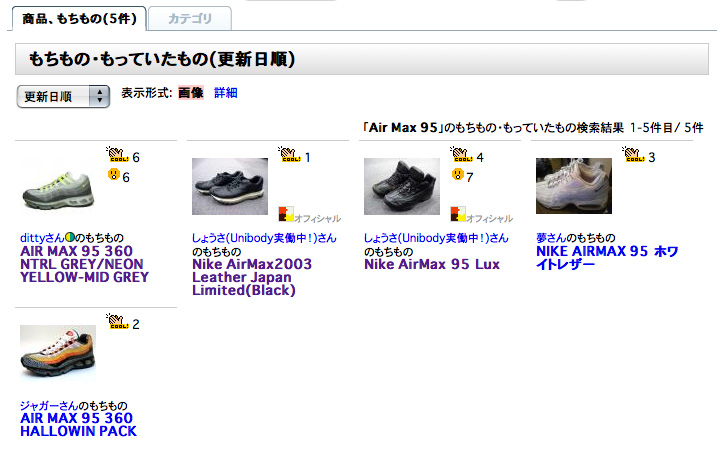This screenshot has width=724, height=465.
Task: Click the orange HALLOWIN PACK shoe thumbnail
Action: (58, 353)
